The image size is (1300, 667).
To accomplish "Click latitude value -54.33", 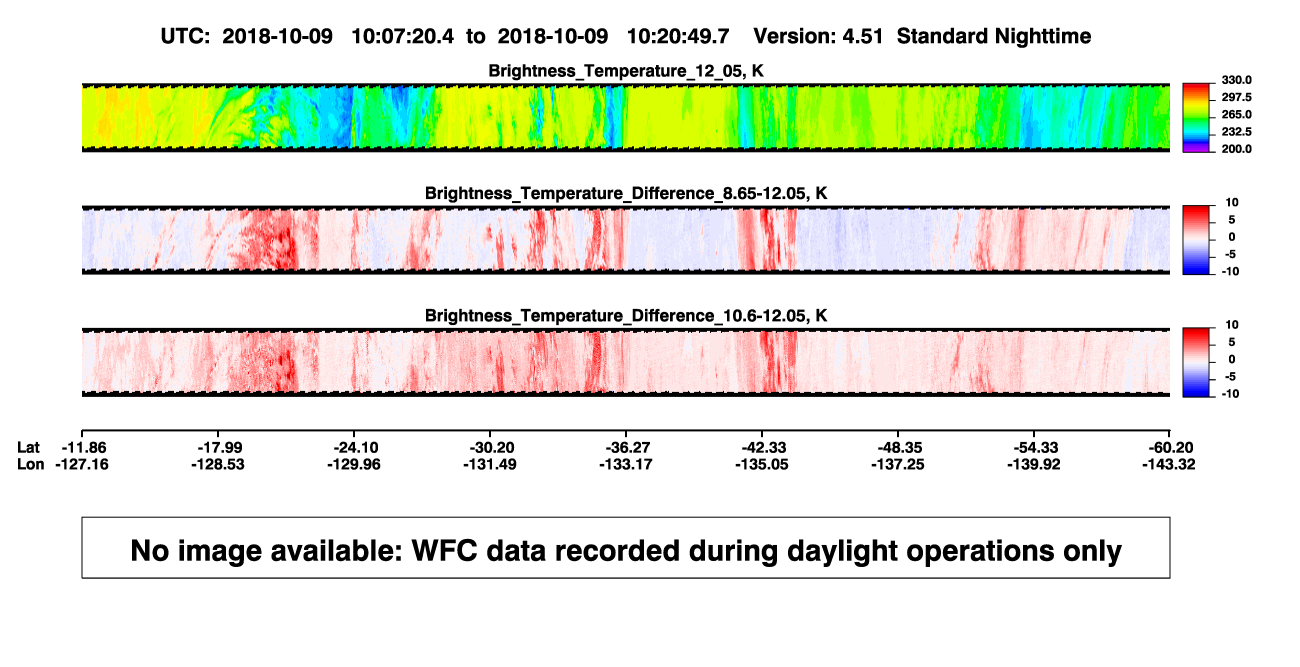I will tap(1034, 447).
